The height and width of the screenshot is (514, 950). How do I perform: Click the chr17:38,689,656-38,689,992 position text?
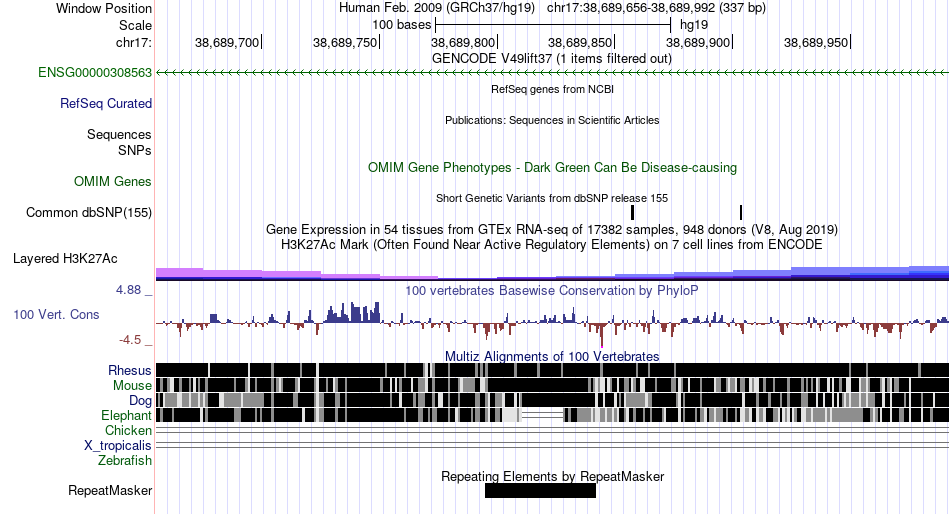[657, 8]
